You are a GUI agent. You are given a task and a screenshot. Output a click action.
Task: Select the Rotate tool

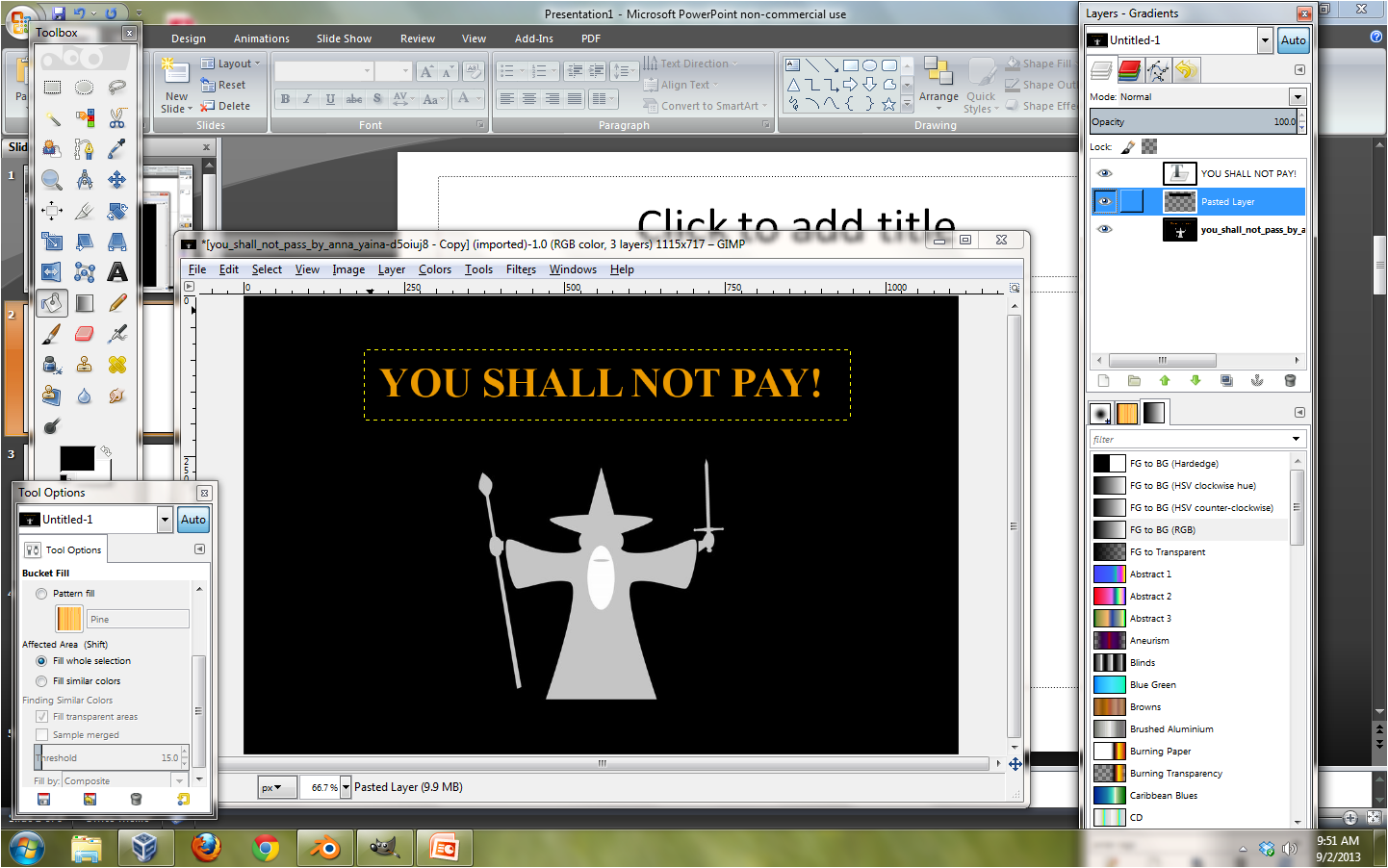coord(116,211)
